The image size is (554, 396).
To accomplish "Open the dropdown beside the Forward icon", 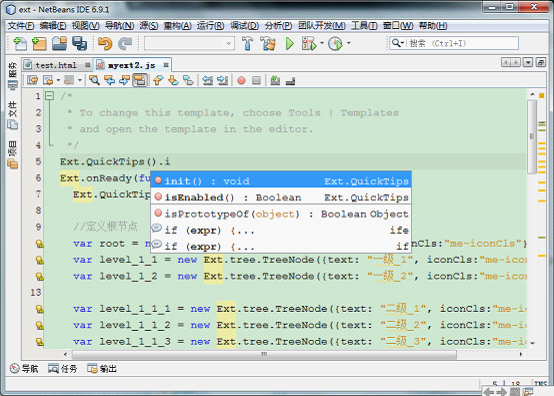I will [80, 81].
